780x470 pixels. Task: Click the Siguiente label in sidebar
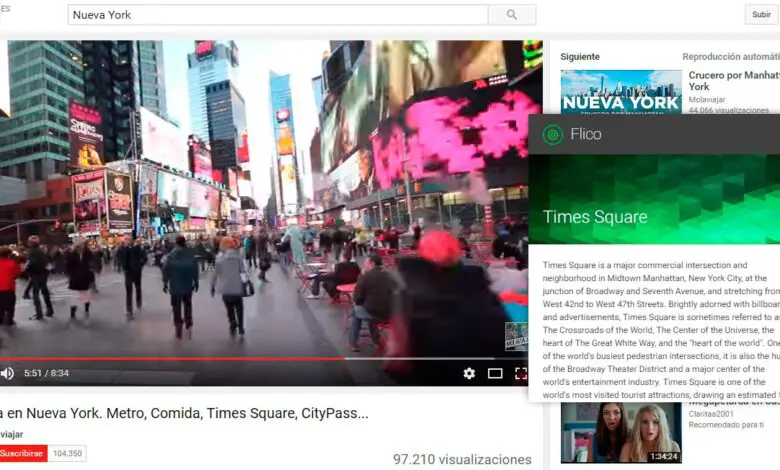tap(580, 57)
